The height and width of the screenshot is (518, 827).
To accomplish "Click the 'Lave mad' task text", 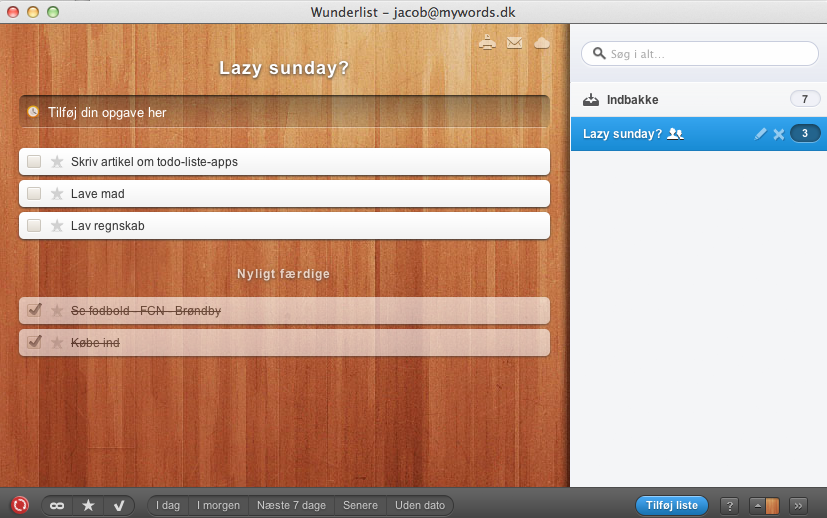I will click(98, 194).
